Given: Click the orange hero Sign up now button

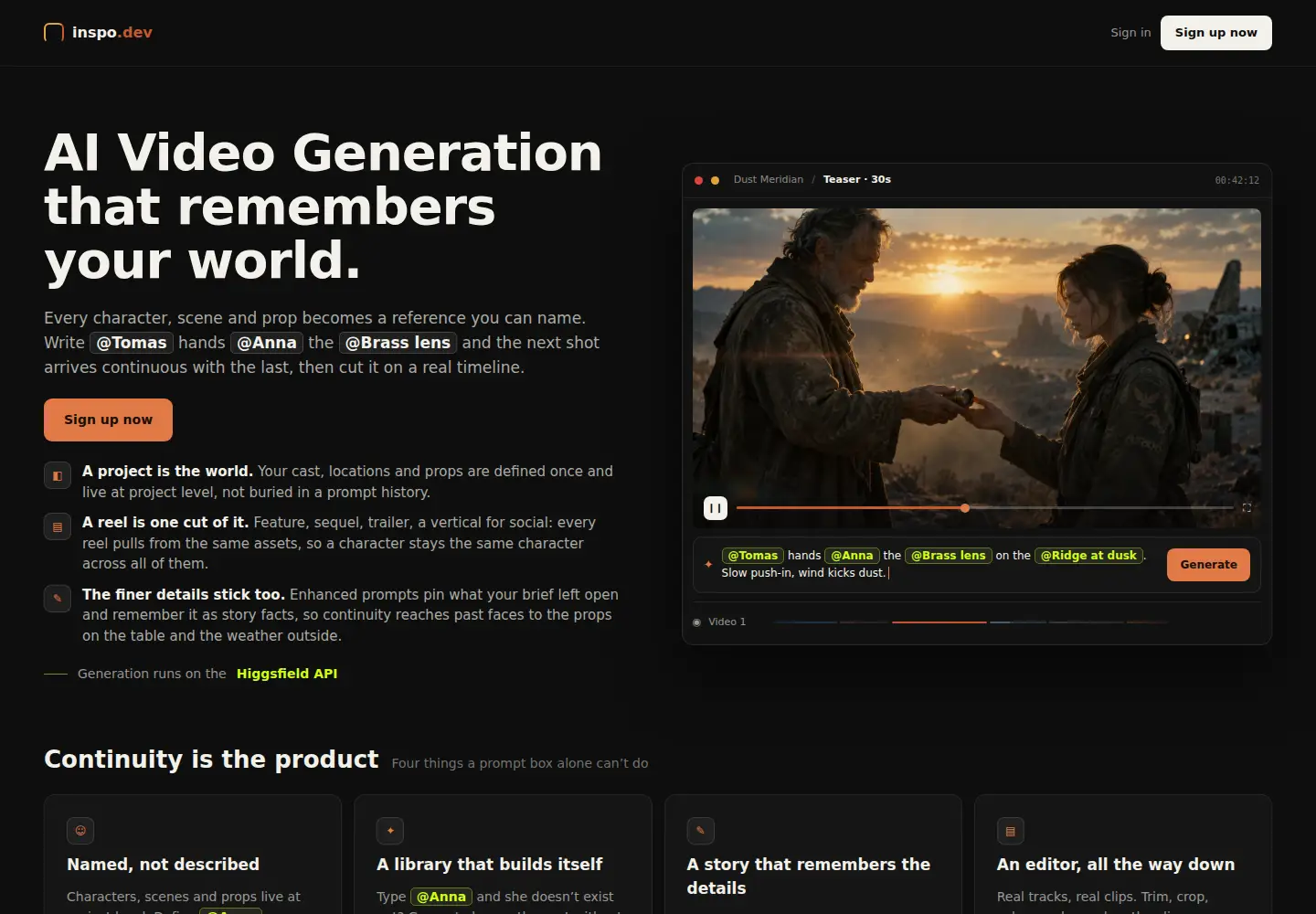Looking at the screenshot, I should [x=108, y=420].
